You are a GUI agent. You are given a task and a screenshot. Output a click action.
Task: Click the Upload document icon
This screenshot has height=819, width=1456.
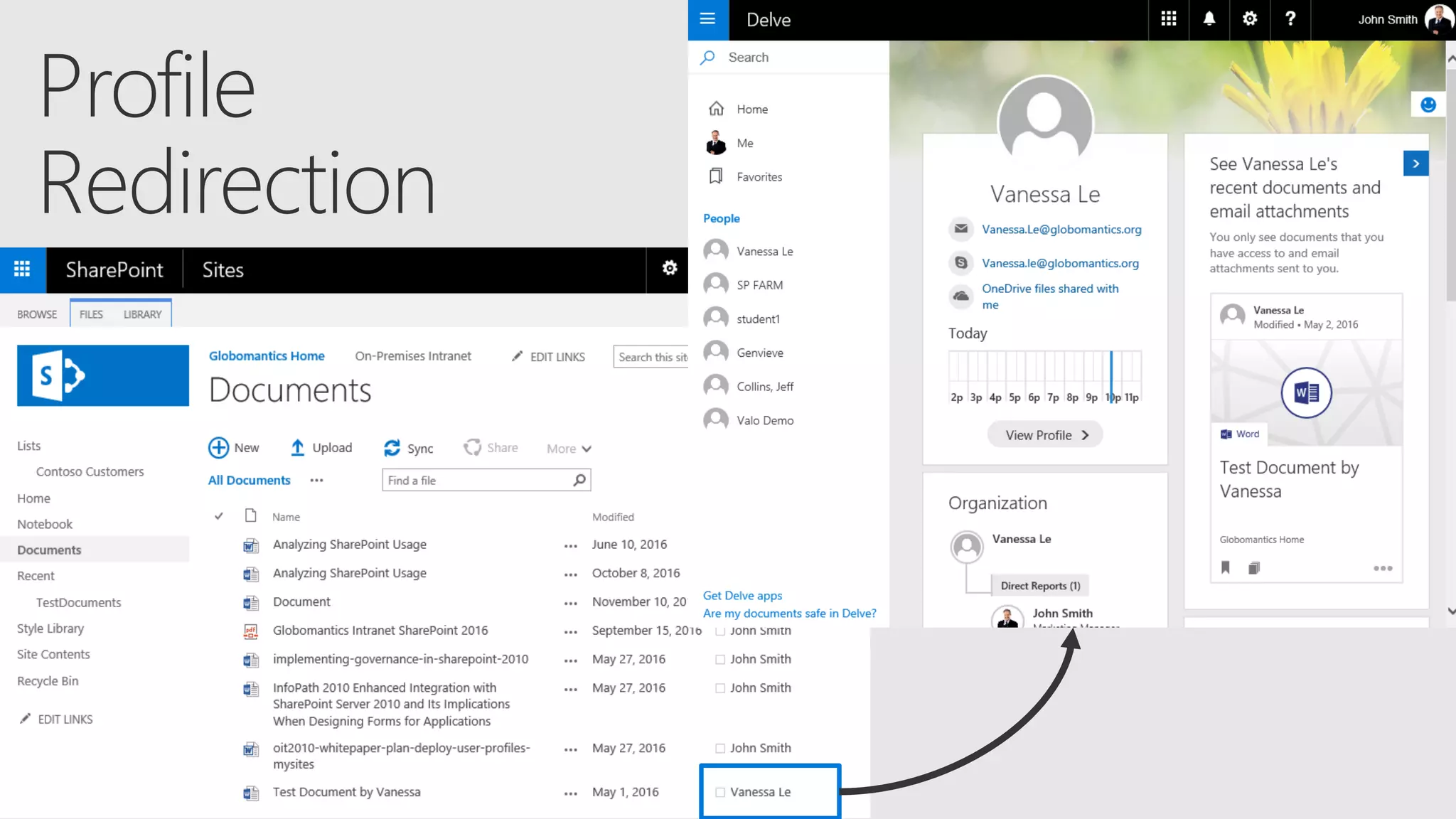[297, 447]
